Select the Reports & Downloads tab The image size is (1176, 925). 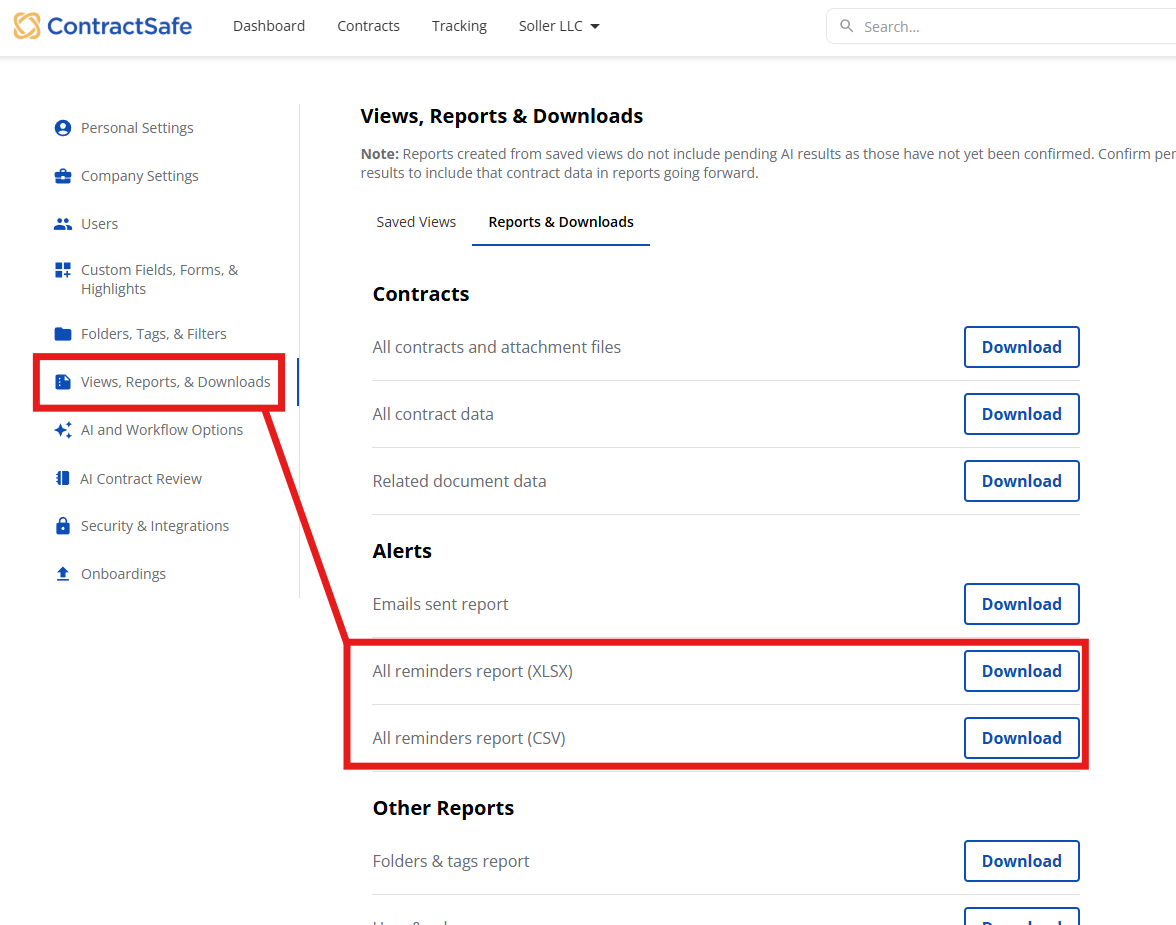pyautogui.click(x=560, y=222)
